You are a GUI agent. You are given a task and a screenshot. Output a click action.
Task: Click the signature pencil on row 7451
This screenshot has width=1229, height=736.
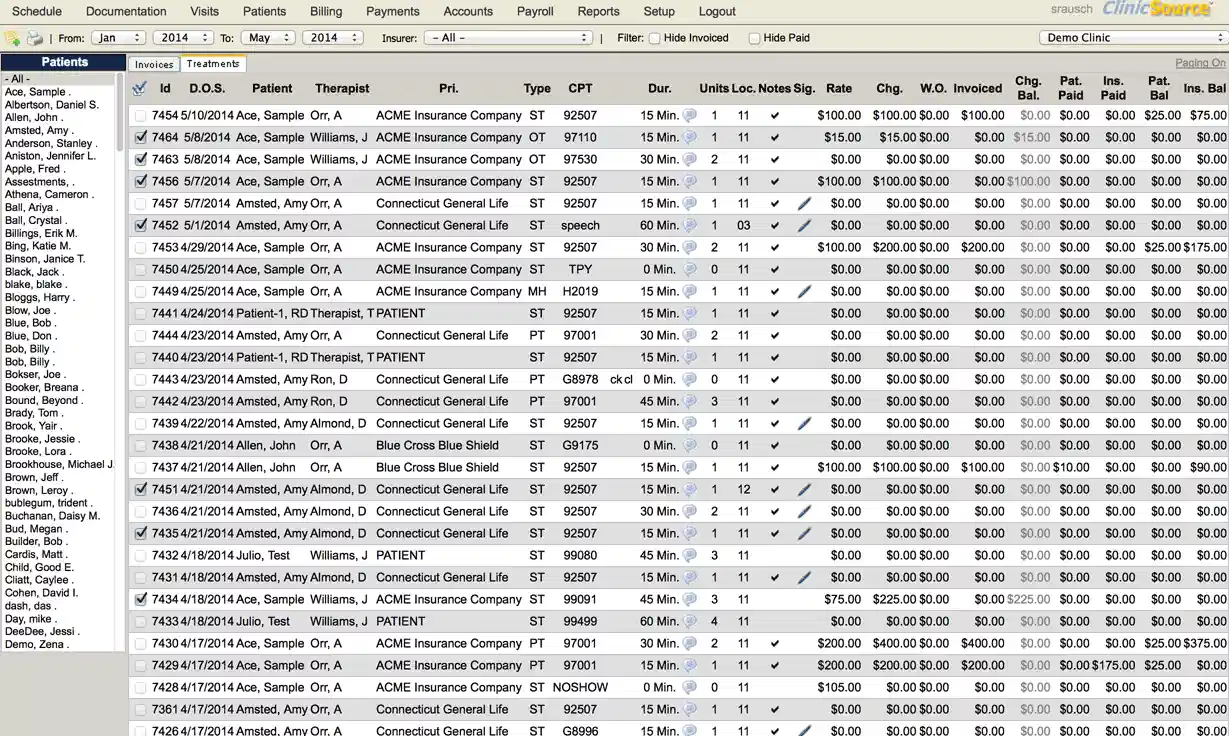pyautogui.click(x=804, y=489)
